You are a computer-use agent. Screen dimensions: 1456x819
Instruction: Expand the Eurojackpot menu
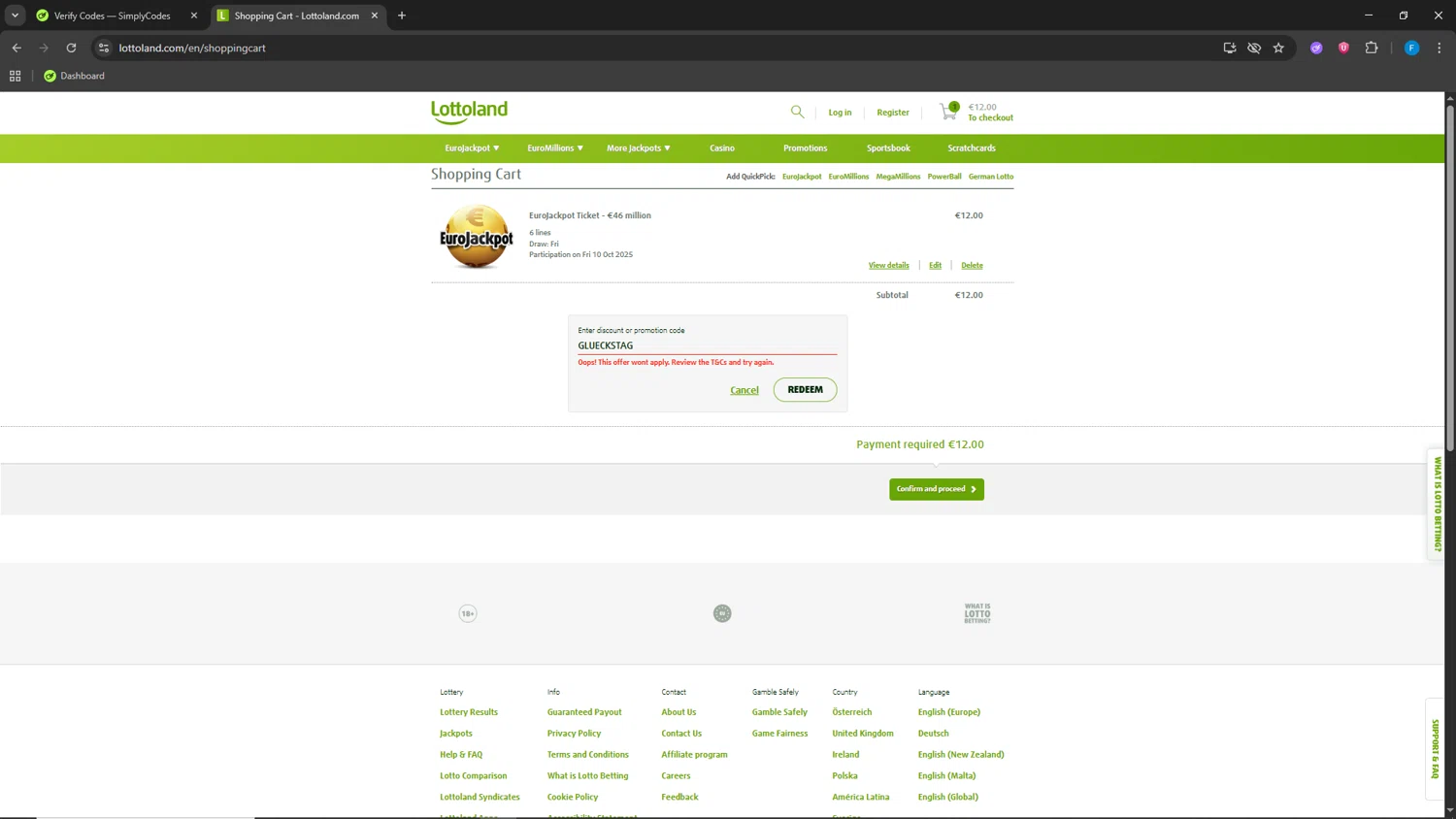[472, 148]
